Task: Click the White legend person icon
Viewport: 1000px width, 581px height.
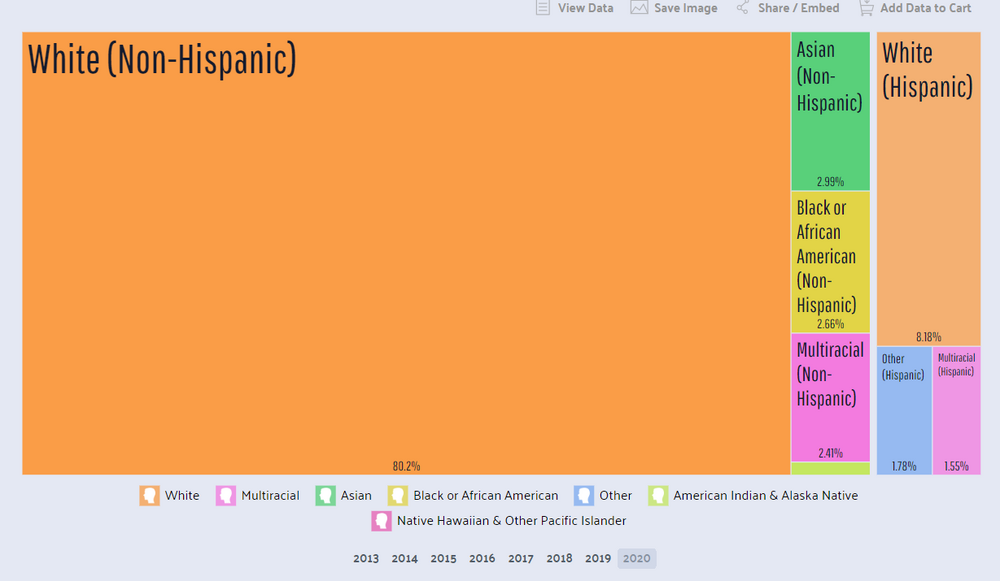Action: [x=149, y=495]
